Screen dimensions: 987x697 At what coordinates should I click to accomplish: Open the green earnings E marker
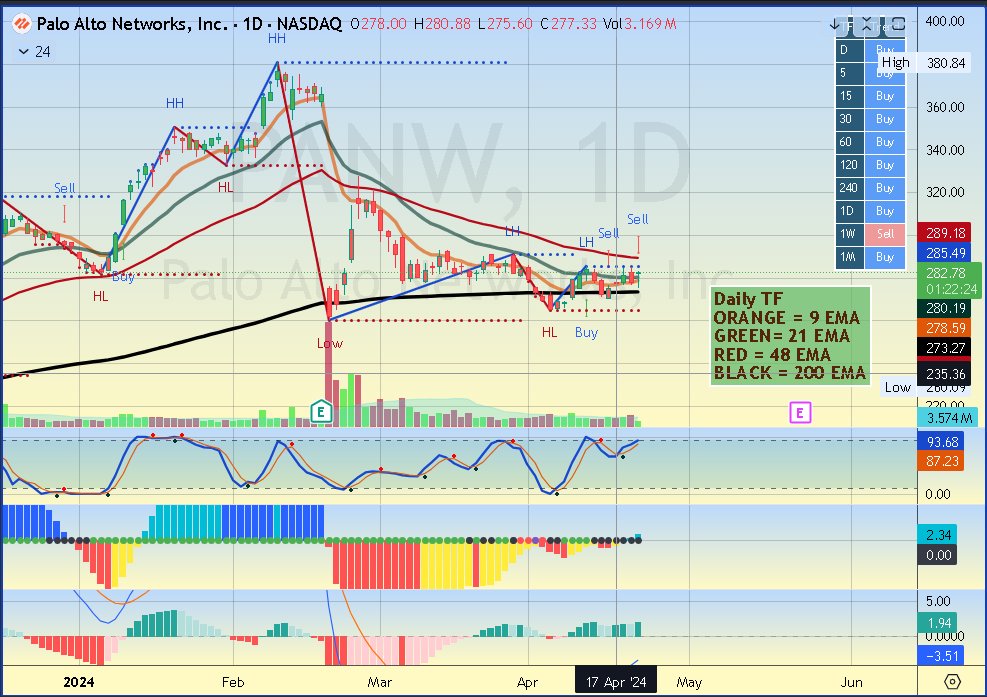pyautogui.click(x=321, y=412)
